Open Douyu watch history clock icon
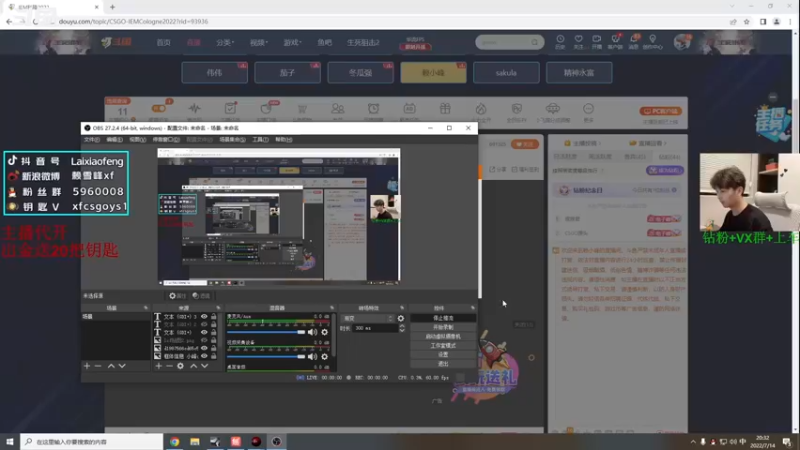 point(560,39)
